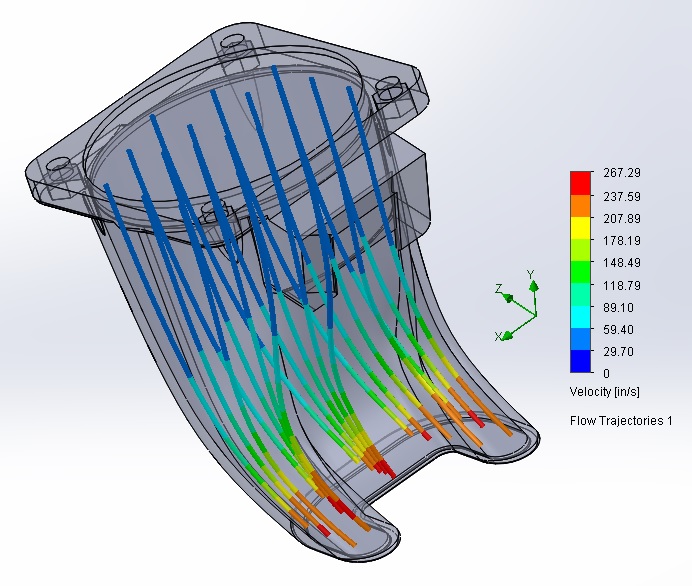Image resolution: width=692 pixels, height=586 pixels.
Task: Pick the cyan band in the legend bar
Action: [x=580, y=318]
